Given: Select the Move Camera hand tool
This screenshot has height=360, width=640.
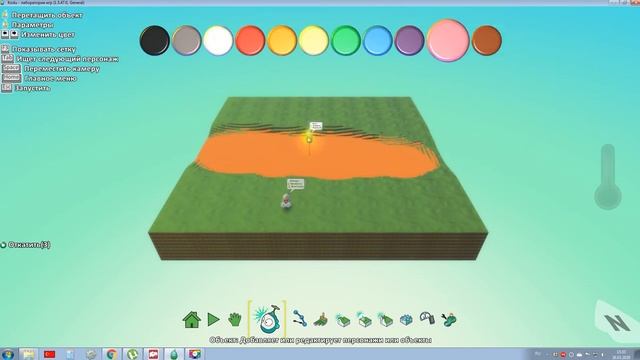Looking at the screenshot, I should (235, 319).
